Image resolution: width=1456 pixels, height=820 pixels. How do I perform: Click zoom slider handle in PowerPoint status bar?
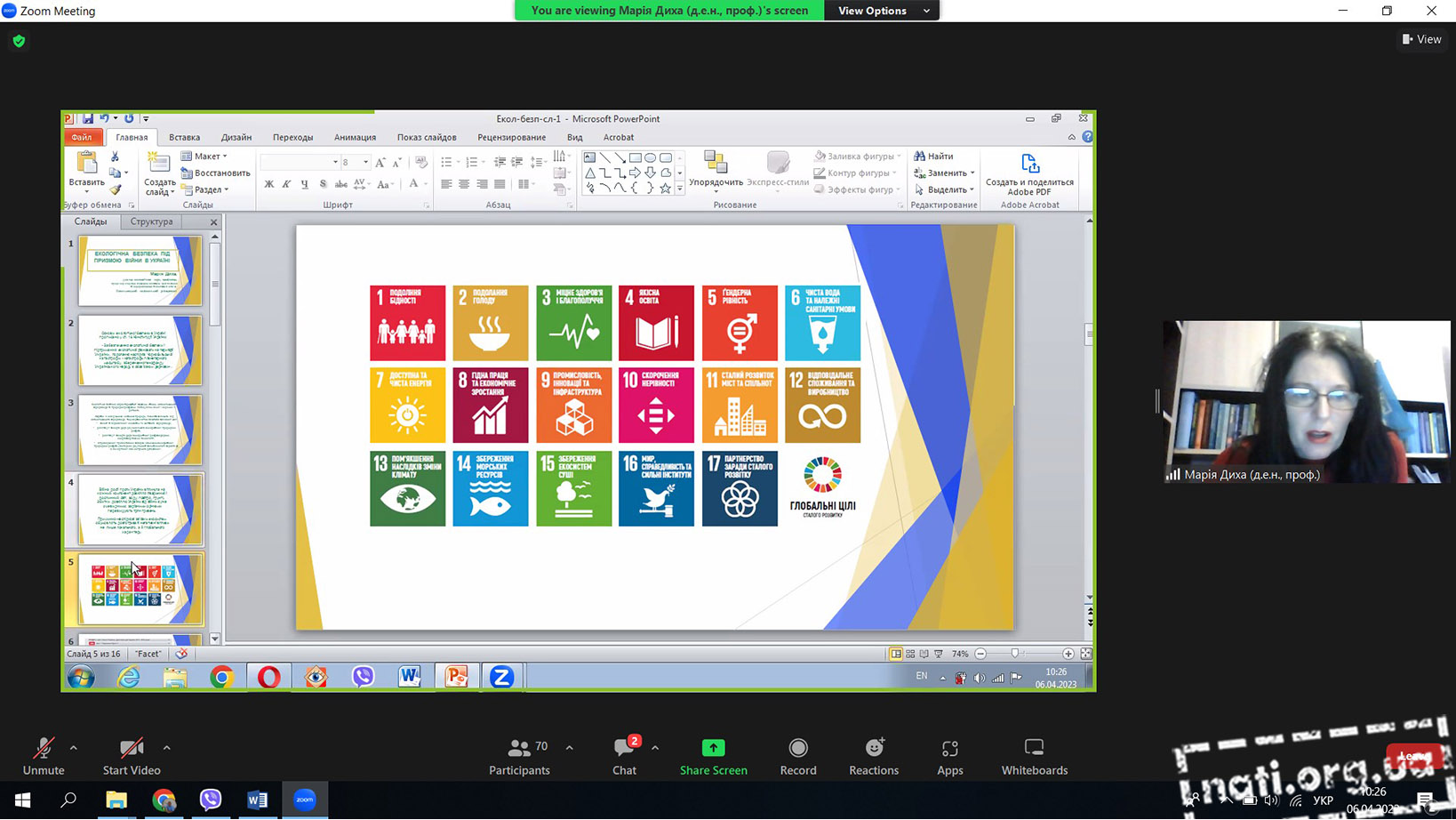click(x=1015, y=654)
